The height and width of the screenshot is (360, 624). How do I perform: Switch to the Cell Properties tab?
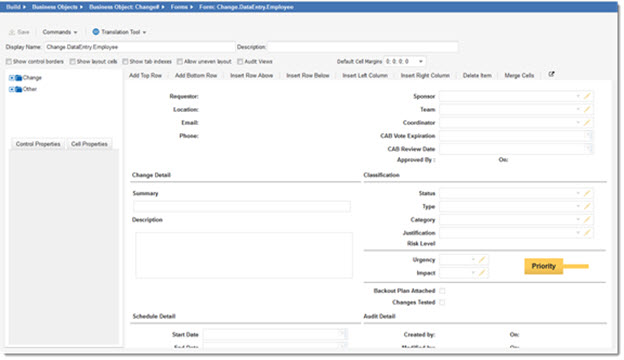(x=90, y=144)
